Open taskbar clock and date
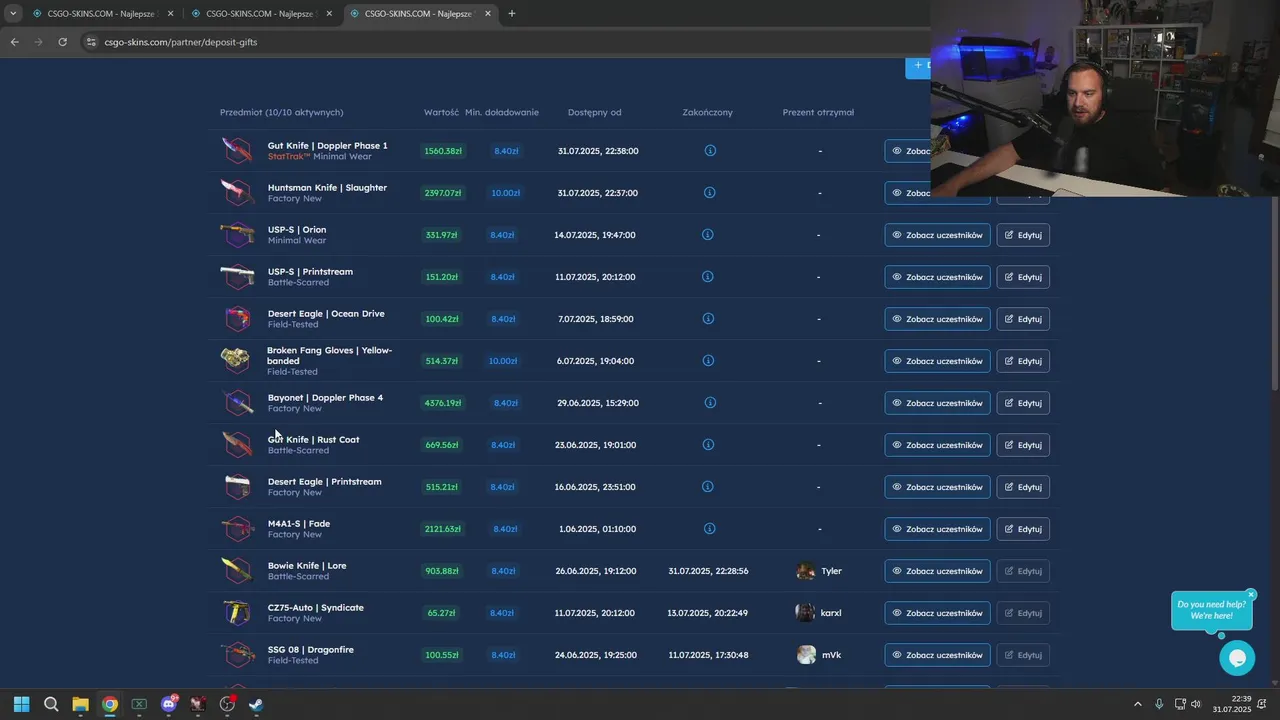Screen dimensions: 1280x720 coord(1232,704)
